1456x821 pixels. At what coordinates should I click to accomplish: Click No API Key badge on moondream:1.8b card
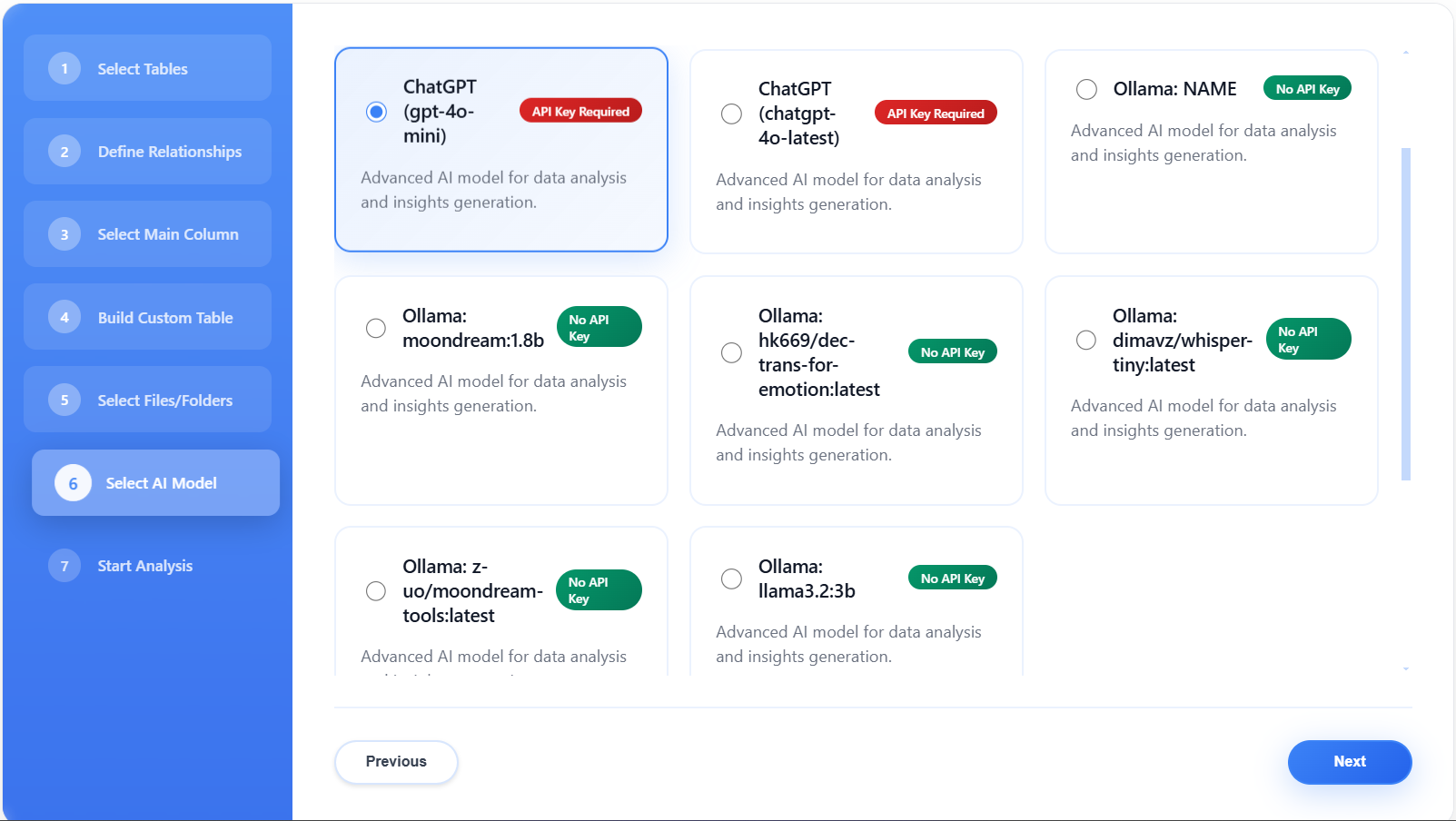(599, 327)
